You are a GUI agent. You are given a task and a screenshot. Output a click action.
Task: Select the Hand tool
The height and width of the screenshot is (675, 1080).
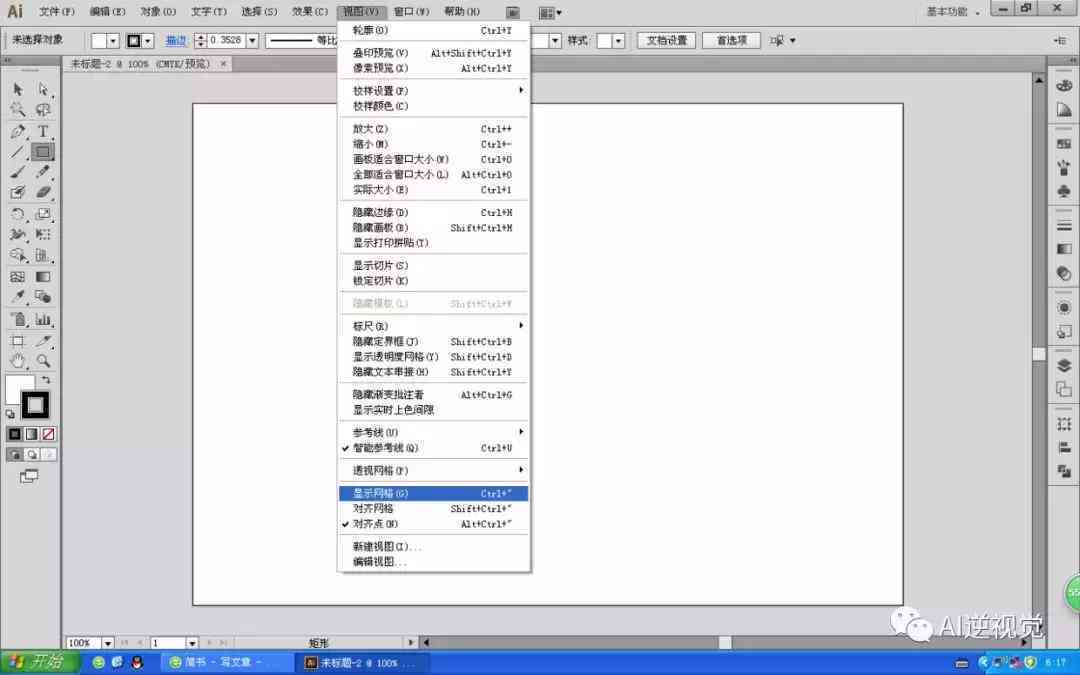point(18,361)
